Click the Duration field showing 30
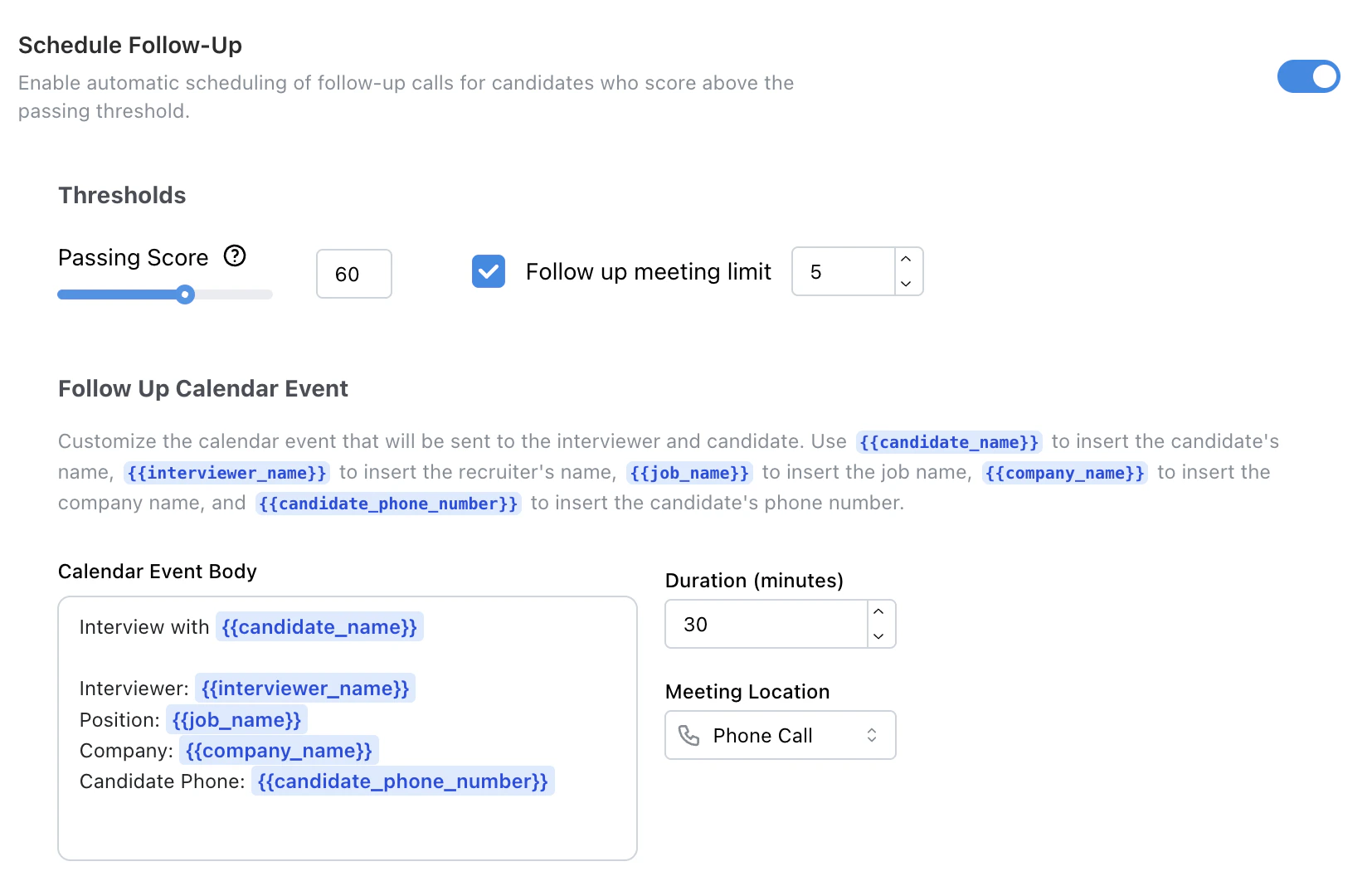This screenshot has width=1372, height=881. click(x=763, y=624)
